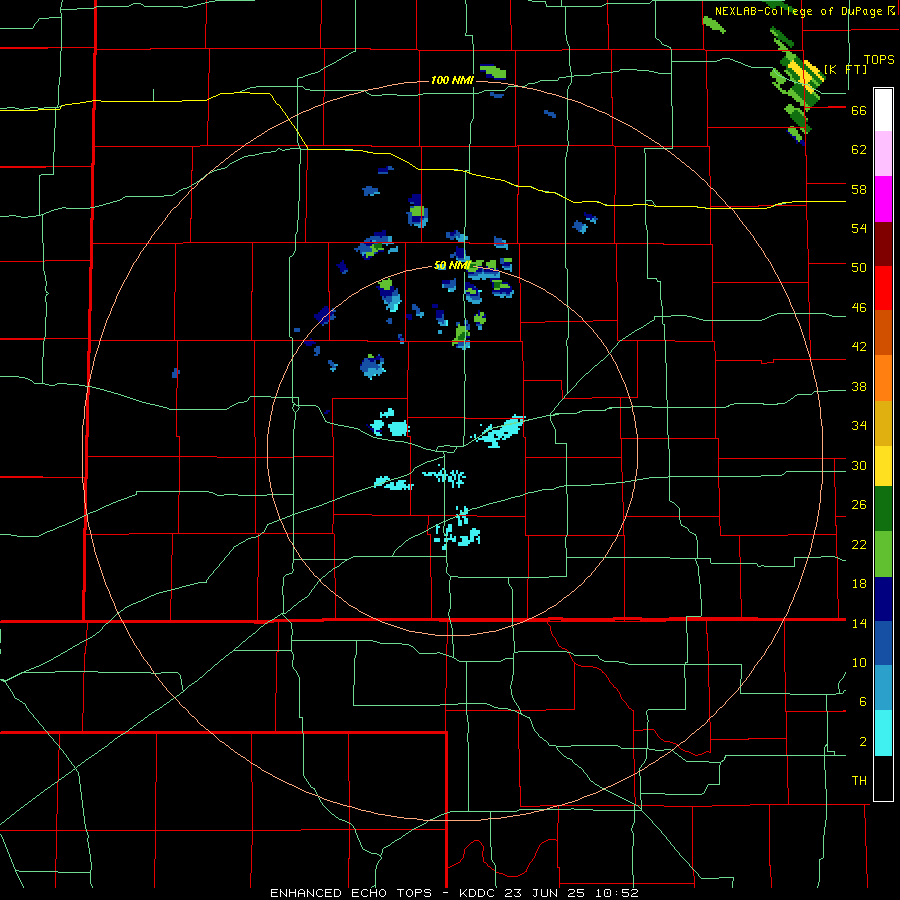Click the magenta legend color swatch
This screenshot has width=900, height=900.
[x=883, y=199]
